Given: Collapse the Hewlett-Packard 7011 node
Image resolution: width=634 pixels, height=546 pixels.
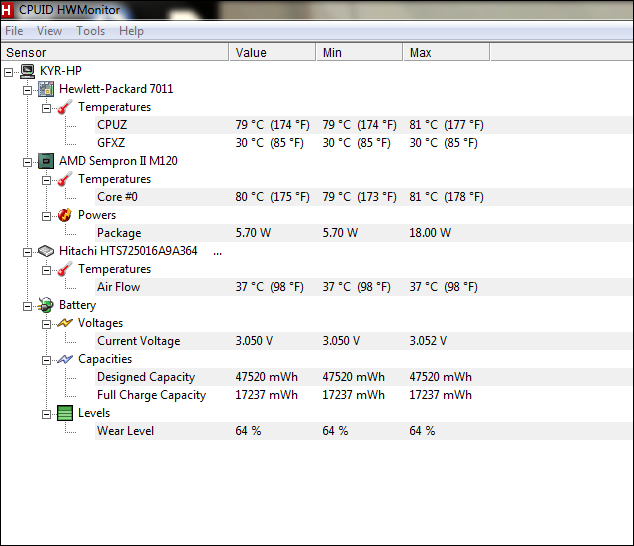Looking at the screenshot, I should [27, 91].
